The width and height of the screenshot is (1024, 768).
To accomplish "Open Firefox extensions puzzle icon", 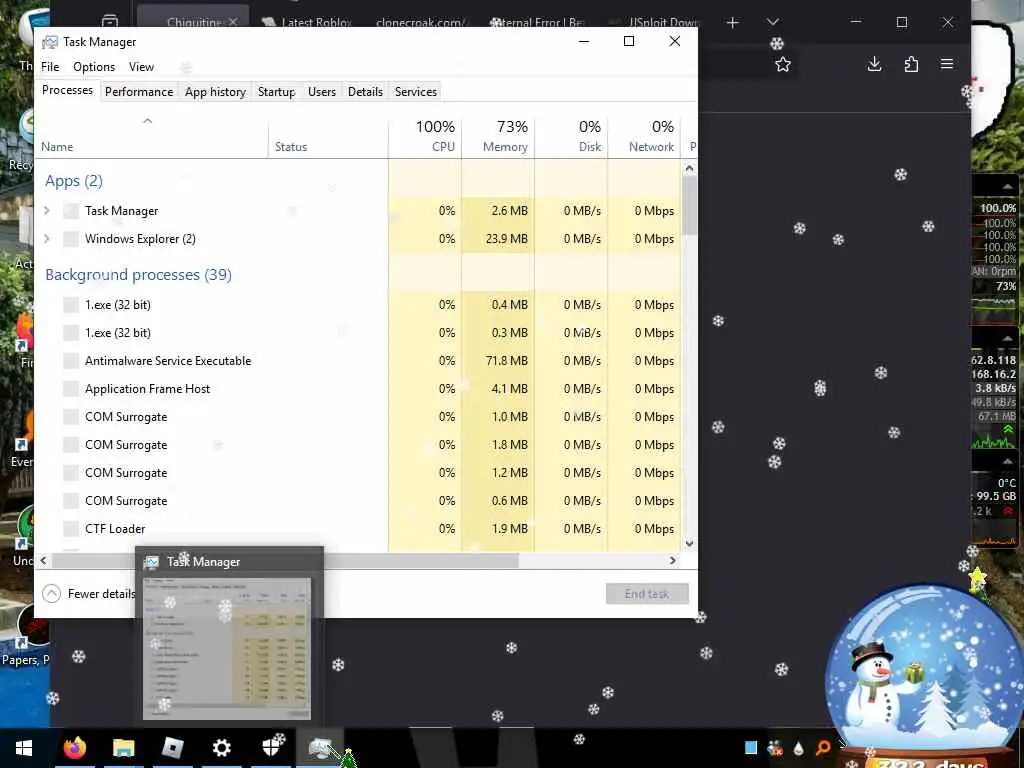I will tap(911, 64).
